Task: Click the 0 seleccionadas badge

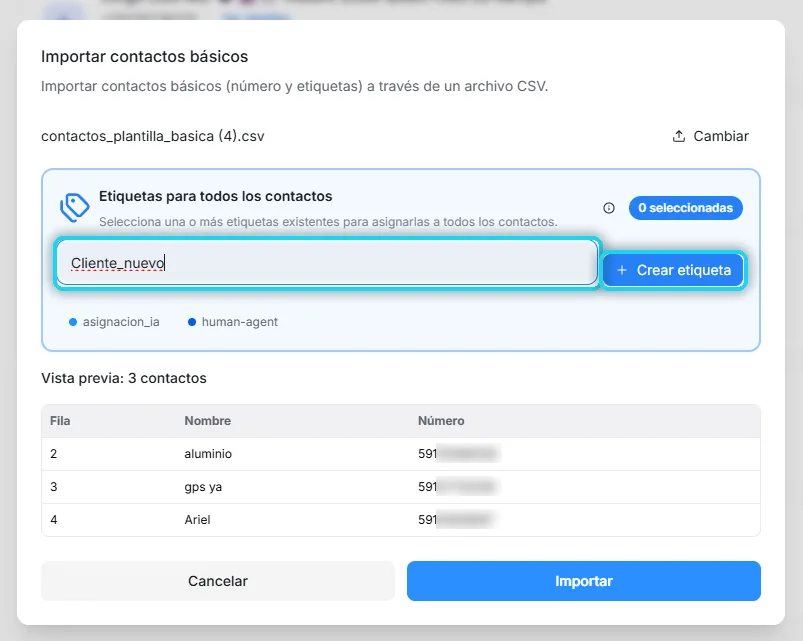Action: pyautogui.click(x=686, y=208)
